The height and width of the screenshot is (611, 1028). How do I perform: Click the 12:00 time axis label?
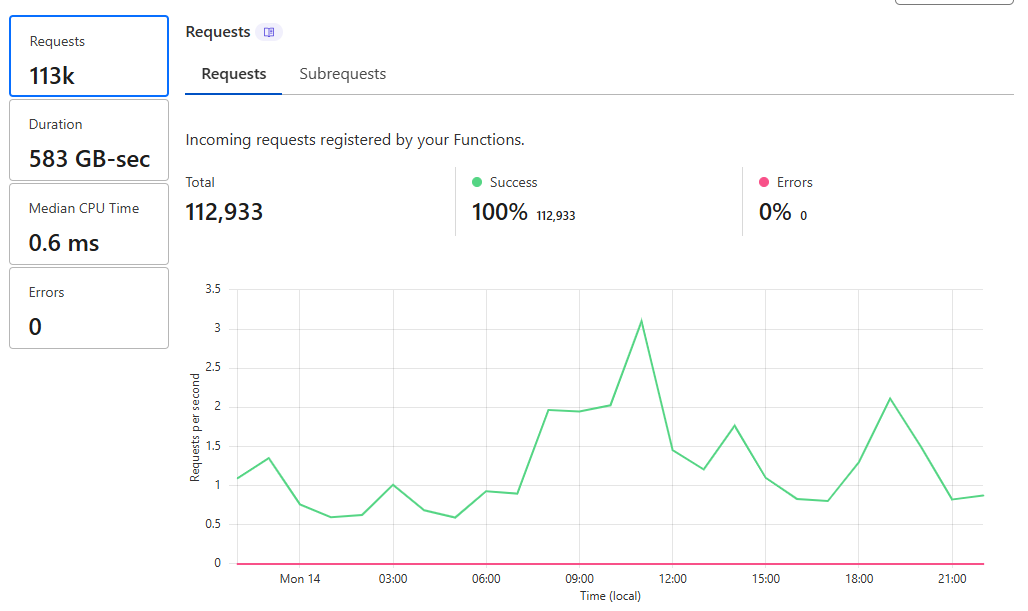672,579
